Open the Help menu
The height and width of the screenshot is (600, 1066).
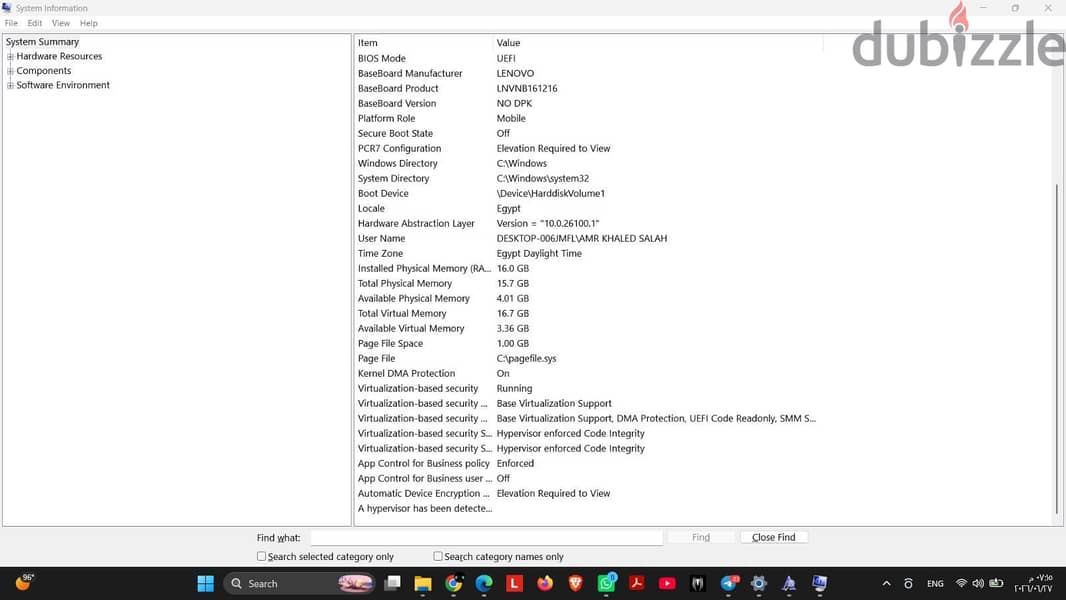pyautogui.click(x=88, y=23)
